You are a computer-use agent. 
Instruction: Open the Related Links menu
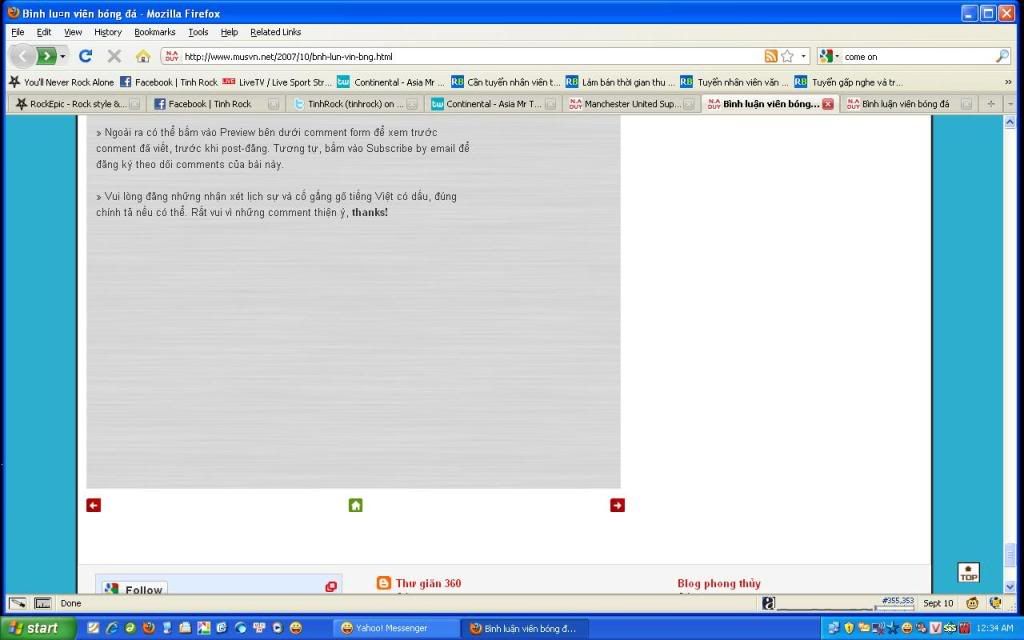point(276,32)
